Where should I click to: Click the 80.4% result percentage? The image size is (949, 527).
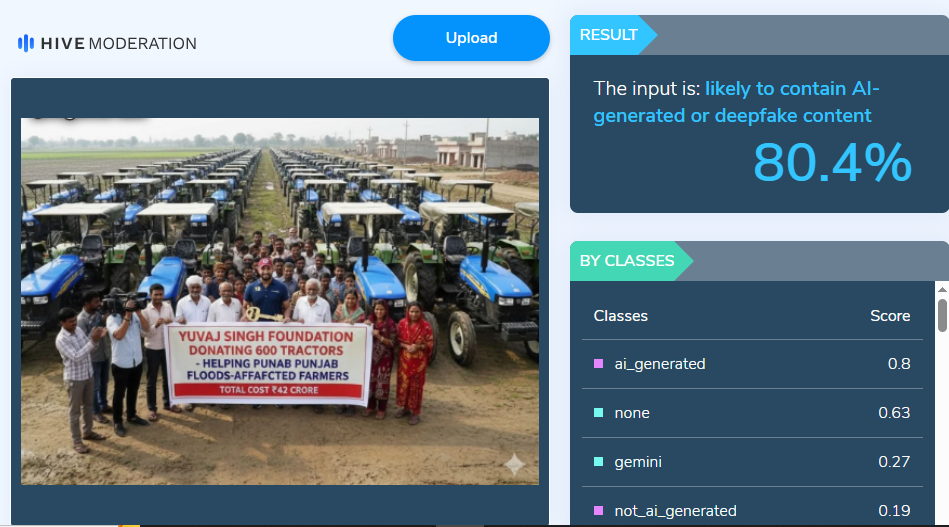[x=832, y=163]
